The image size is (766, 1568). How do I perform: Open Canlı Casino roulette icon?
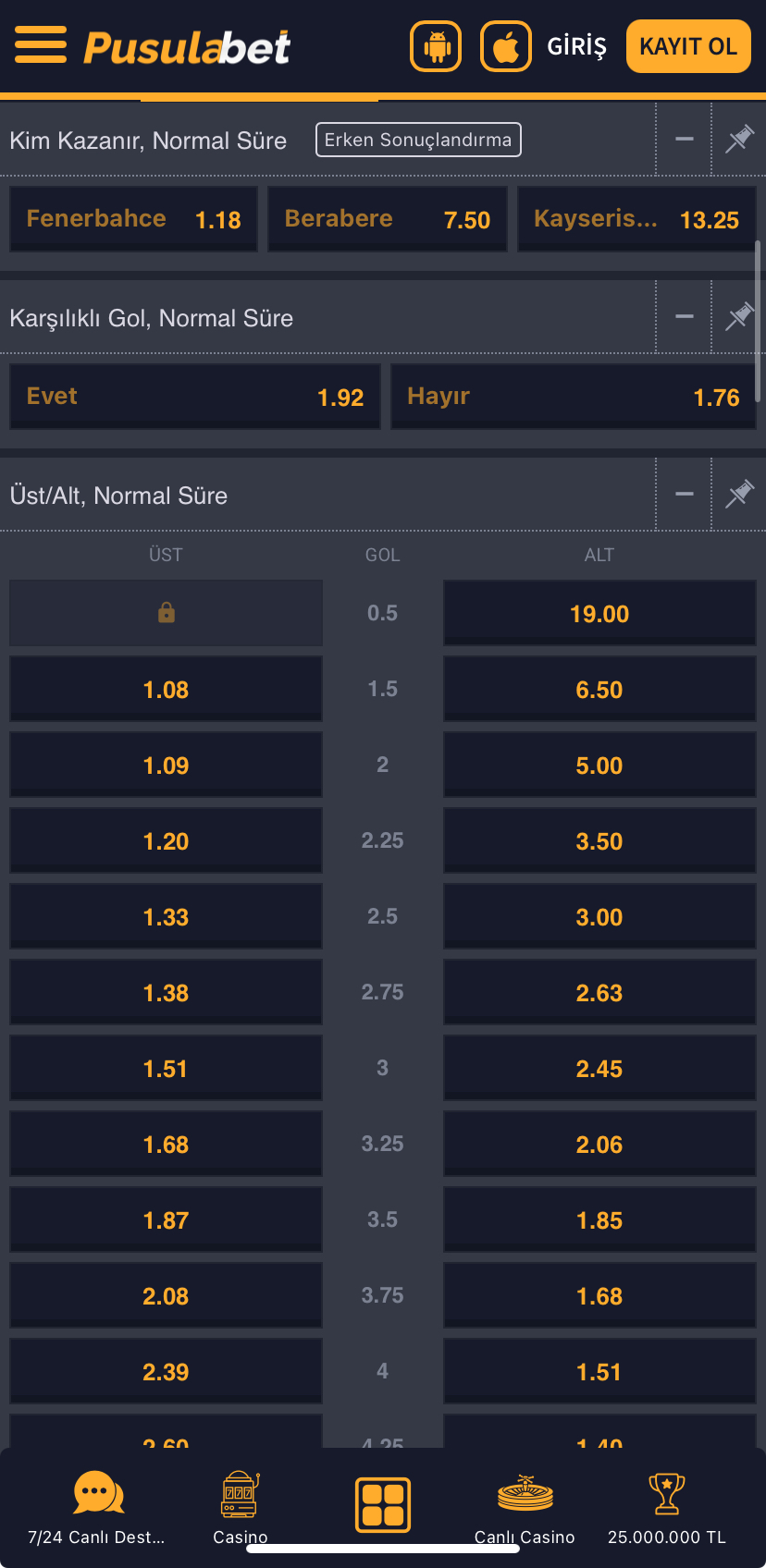click(x=525, y=1494)
